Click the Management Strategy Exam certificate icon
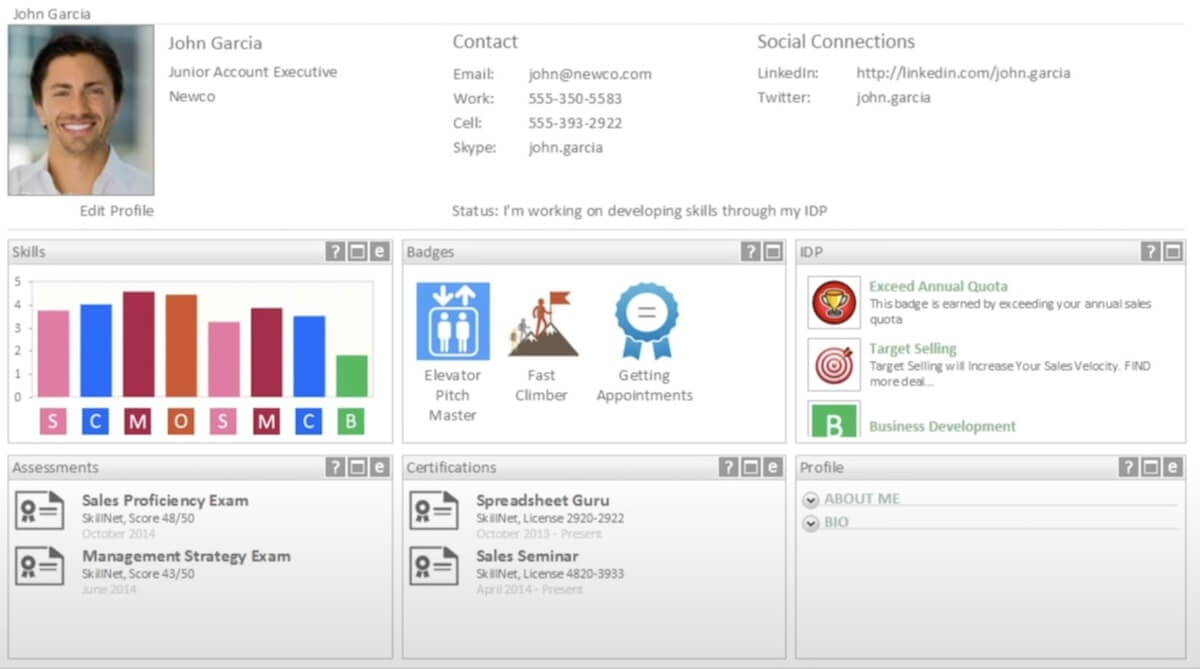Viewport: 1200px width, 669px height. [x=40, y=565]
